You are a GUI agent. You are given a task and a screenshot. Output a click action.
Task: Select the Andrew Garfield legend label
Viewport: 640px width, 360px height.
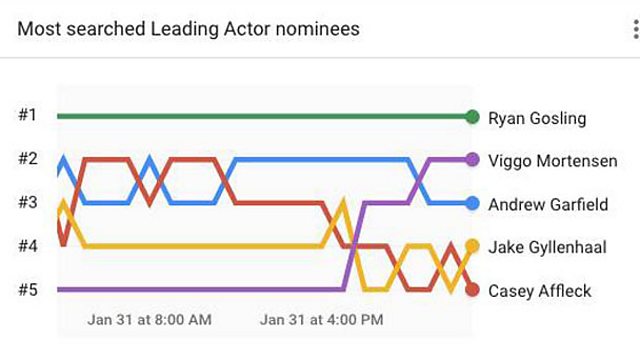[x=548, y=204]
